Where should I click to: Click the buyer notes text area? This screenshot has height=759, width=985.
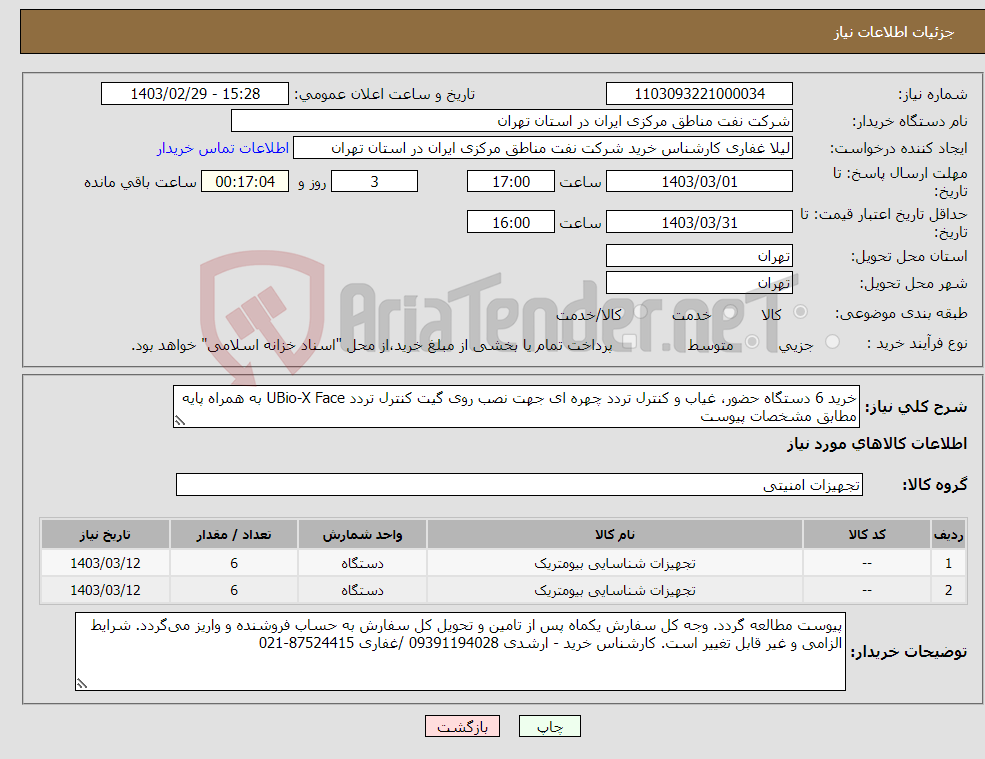460,652
